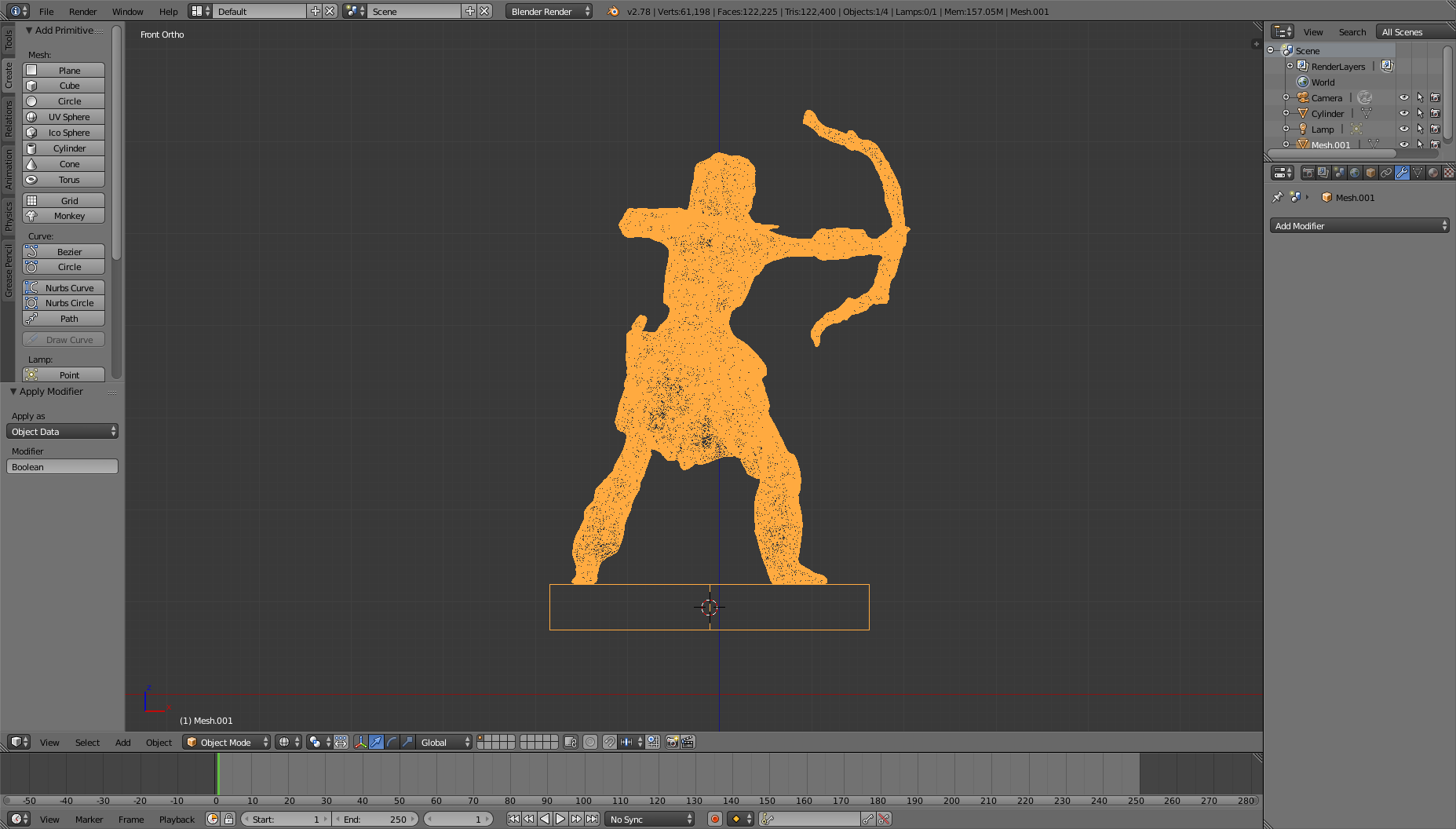Open the Material properties tab

coord(1433,173)
